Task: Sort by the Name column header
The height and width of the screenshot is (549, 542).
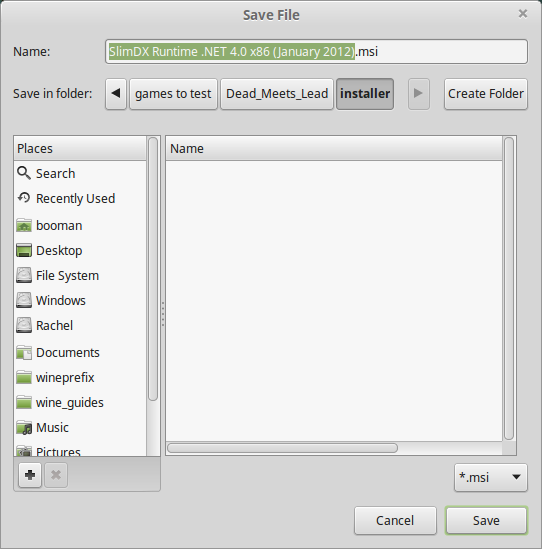Action: point(334,148)
